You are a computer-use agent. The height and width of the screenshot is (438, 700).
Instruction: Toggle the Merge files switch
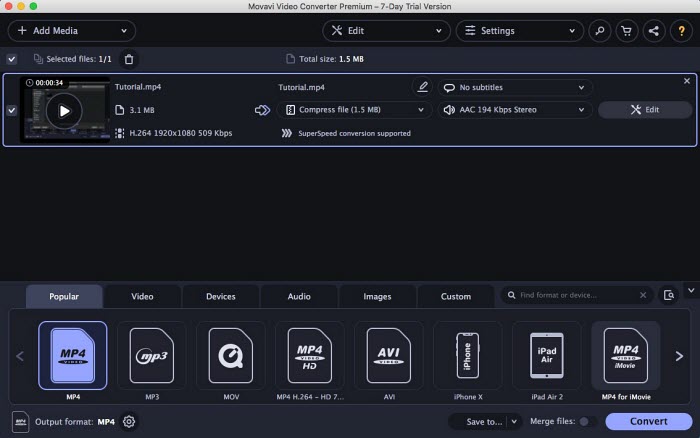pos(587,421)
